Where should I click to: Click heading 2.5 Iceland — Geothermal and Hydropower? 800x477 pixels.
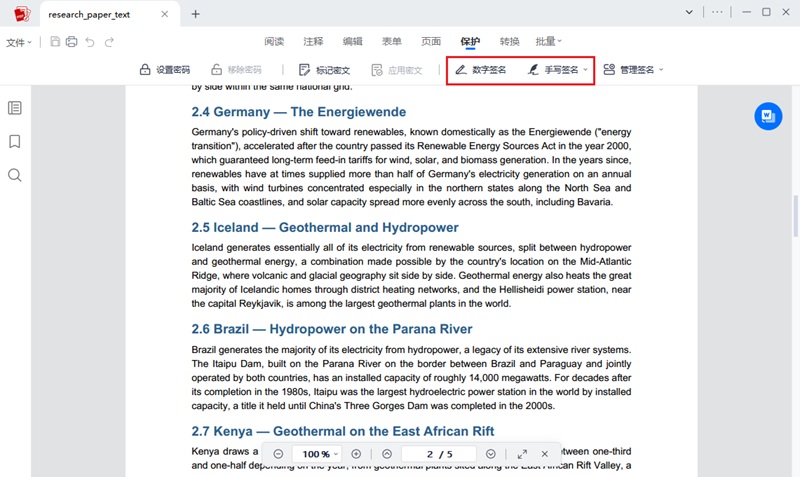point(325,228)
